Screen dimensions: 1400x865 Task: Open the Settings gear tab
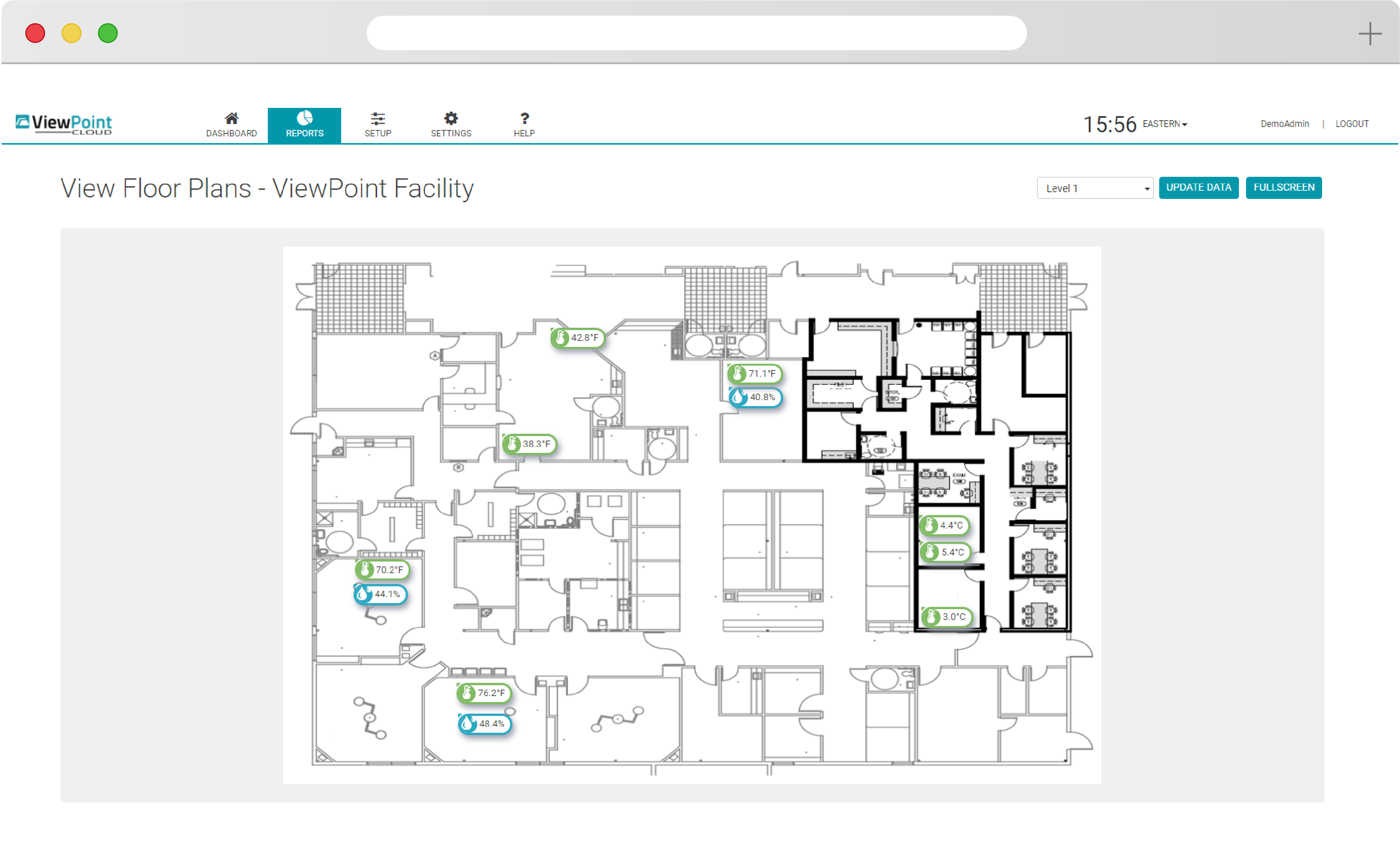click(x=451, y=125)
